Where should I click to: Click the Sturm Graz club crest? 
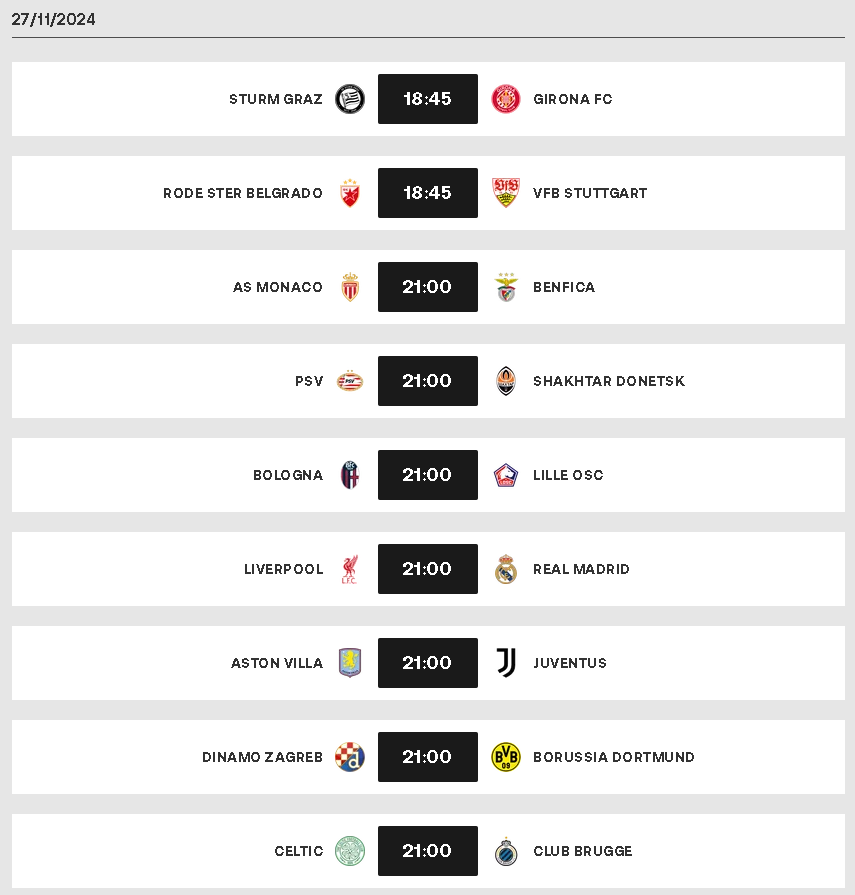(349, 99)
